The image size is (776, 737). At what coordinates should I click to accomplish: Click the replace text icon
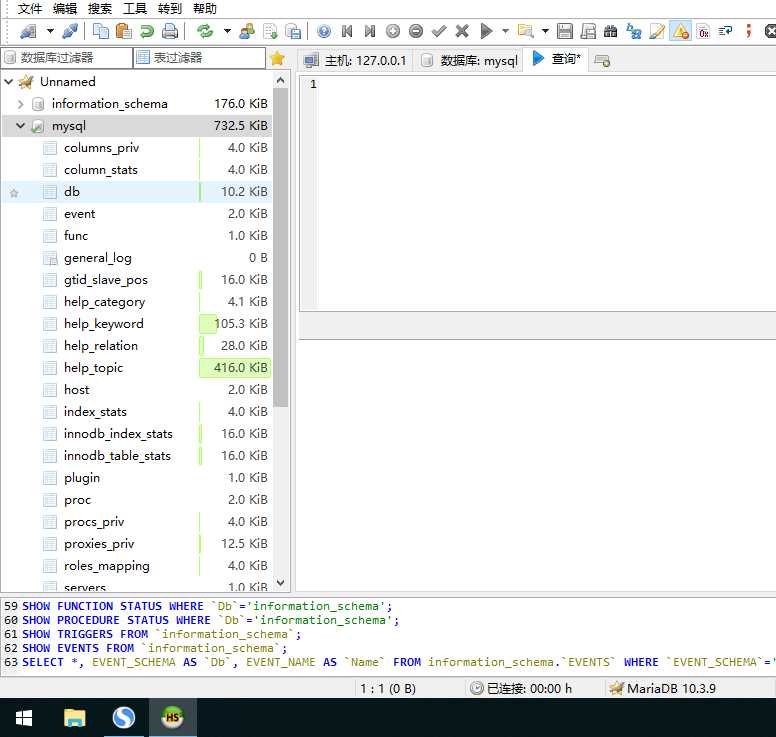click(x=634, y=32)
